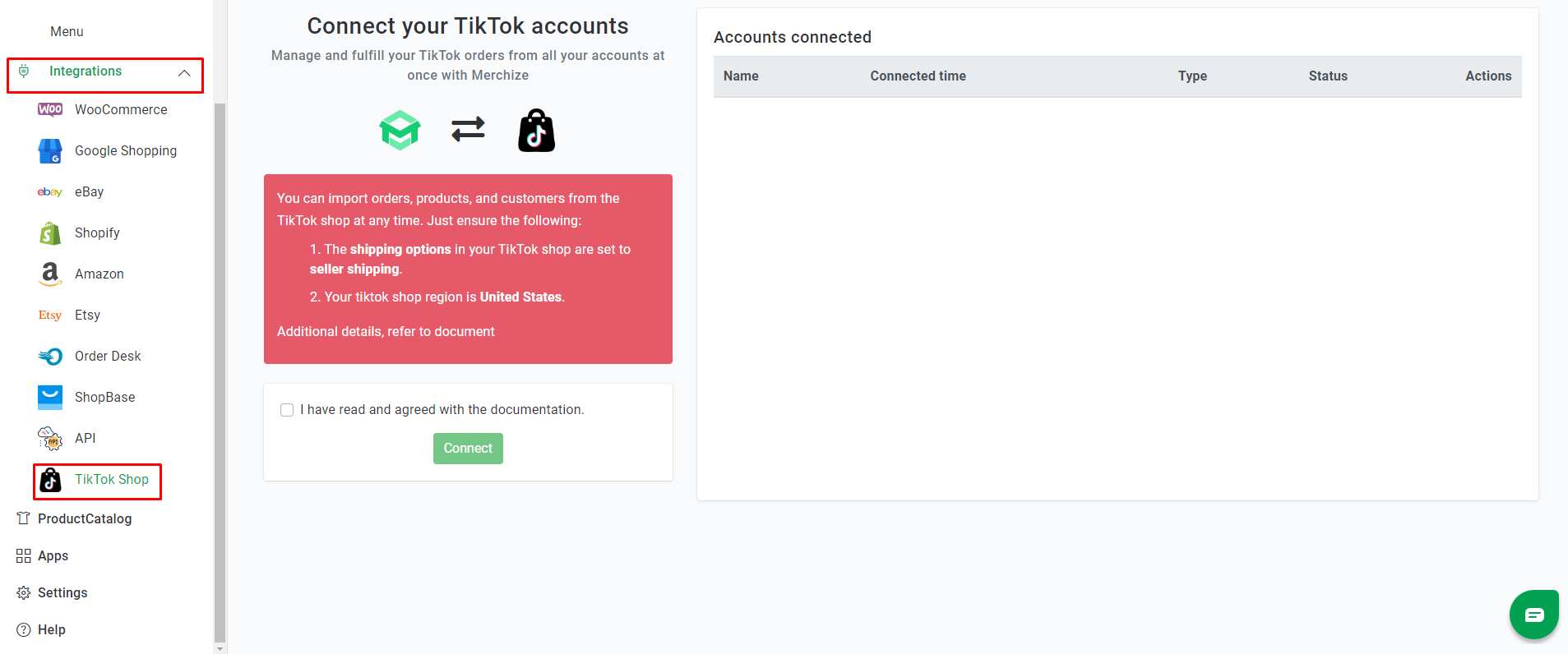Select the Google Shopping store icon

50,151
